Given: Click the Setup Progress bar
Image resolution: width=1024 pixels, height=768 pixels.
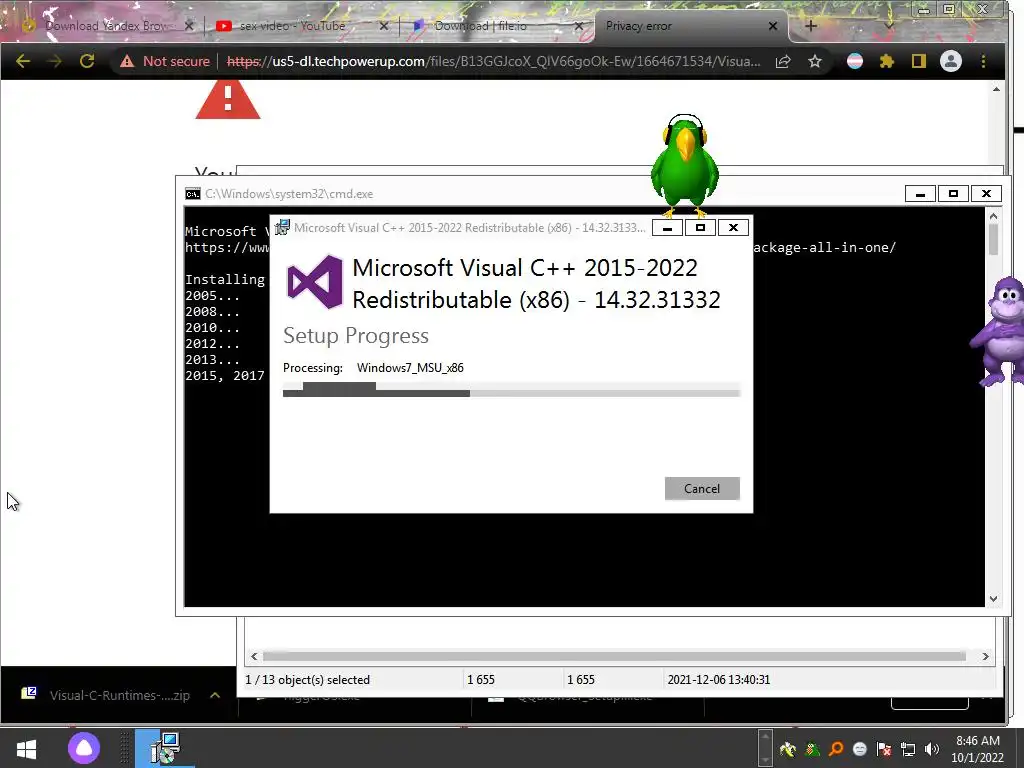Looking at the screenshot, I should 511,390.
